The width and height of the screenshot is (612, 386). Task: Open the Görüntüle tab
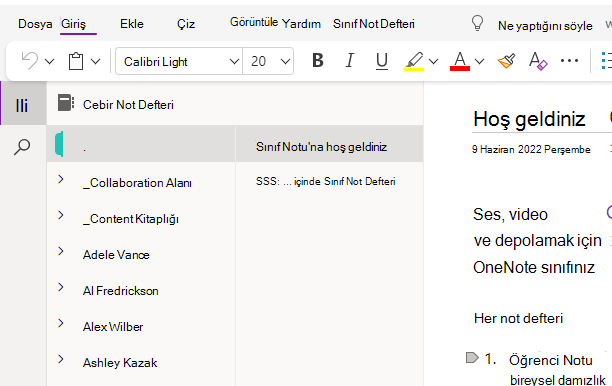point(254,22)
